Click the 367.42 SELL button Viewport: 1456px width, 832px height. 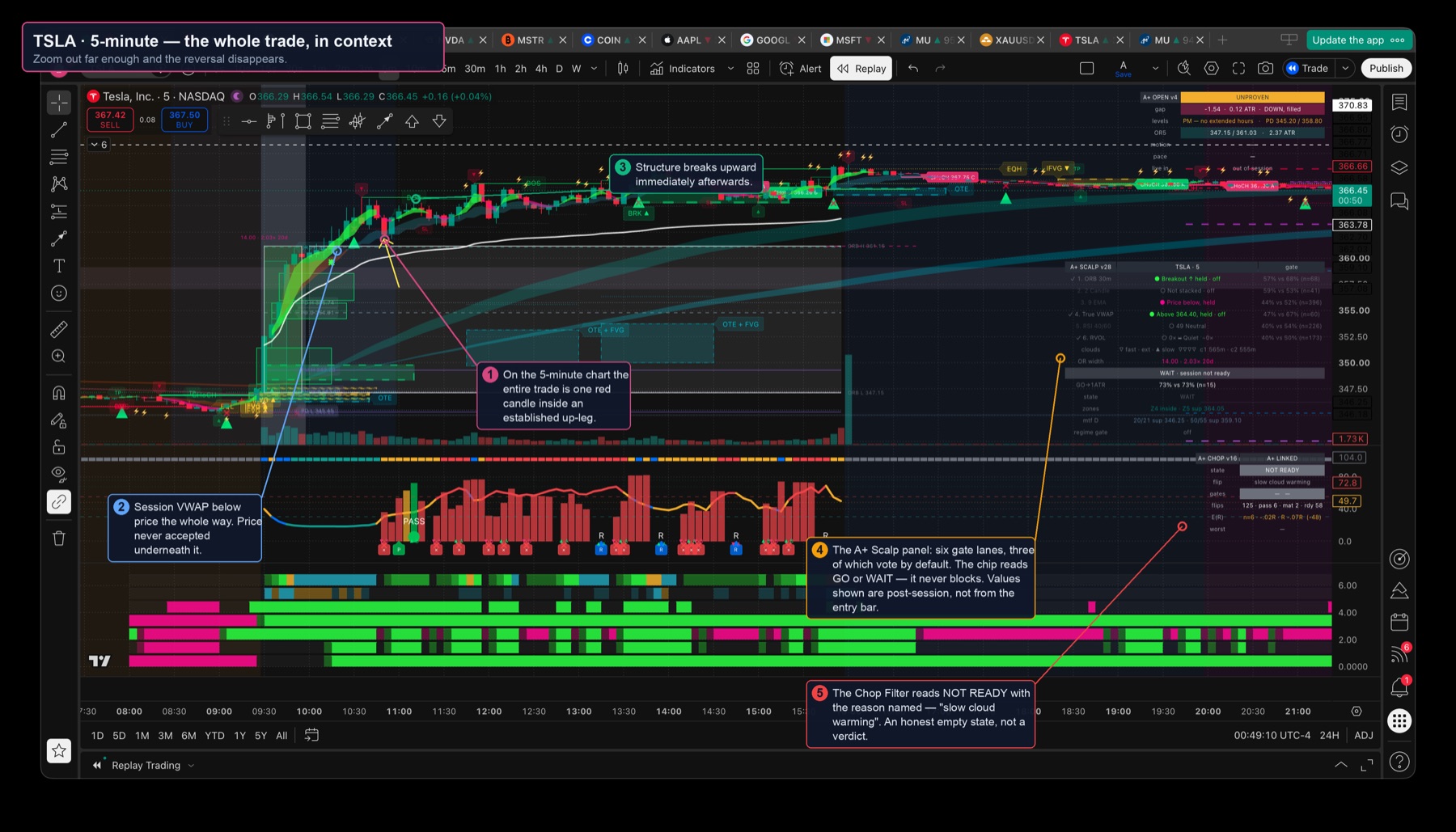coord(110,120)
